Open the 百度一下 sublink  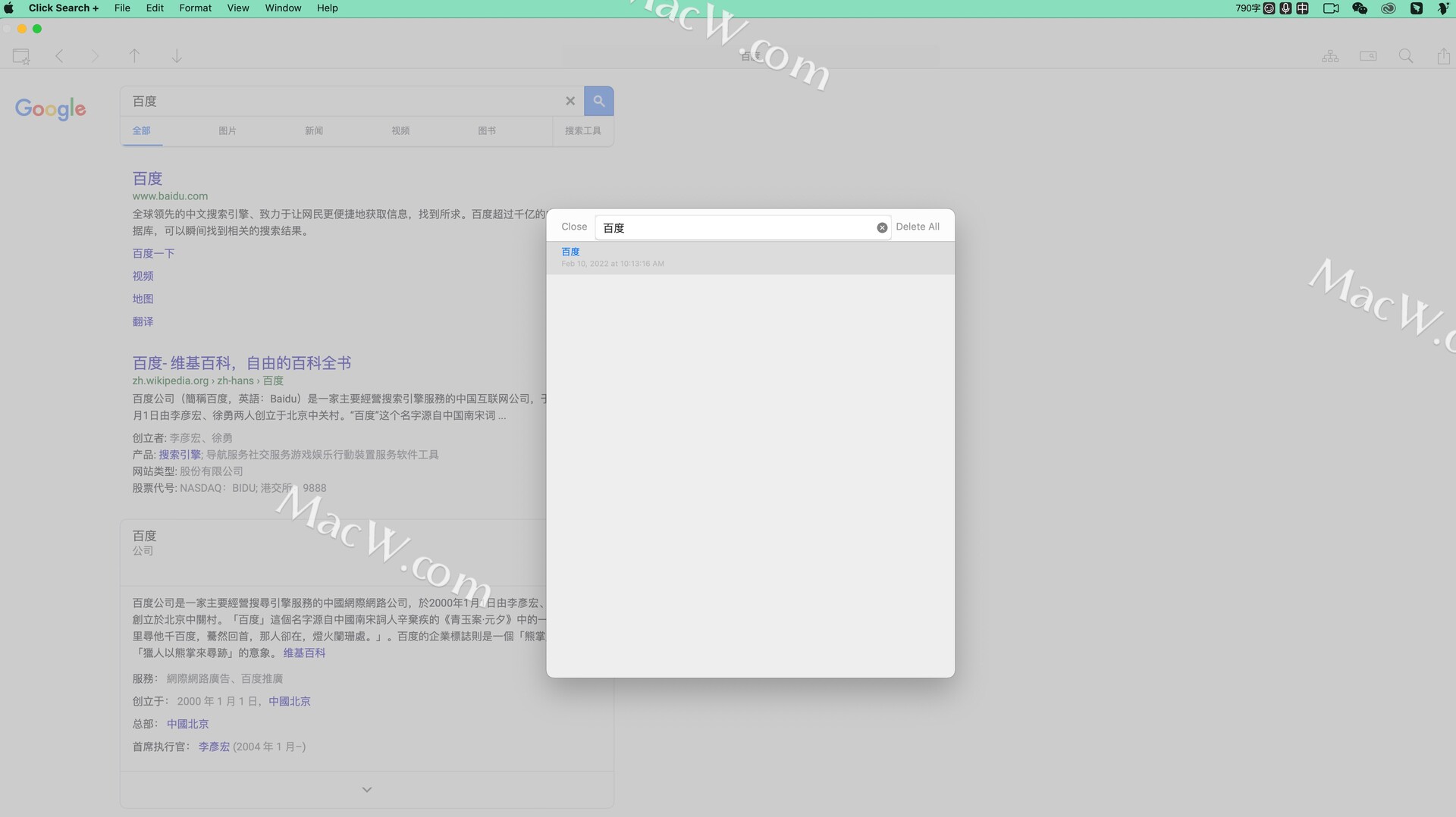point(153,253)
